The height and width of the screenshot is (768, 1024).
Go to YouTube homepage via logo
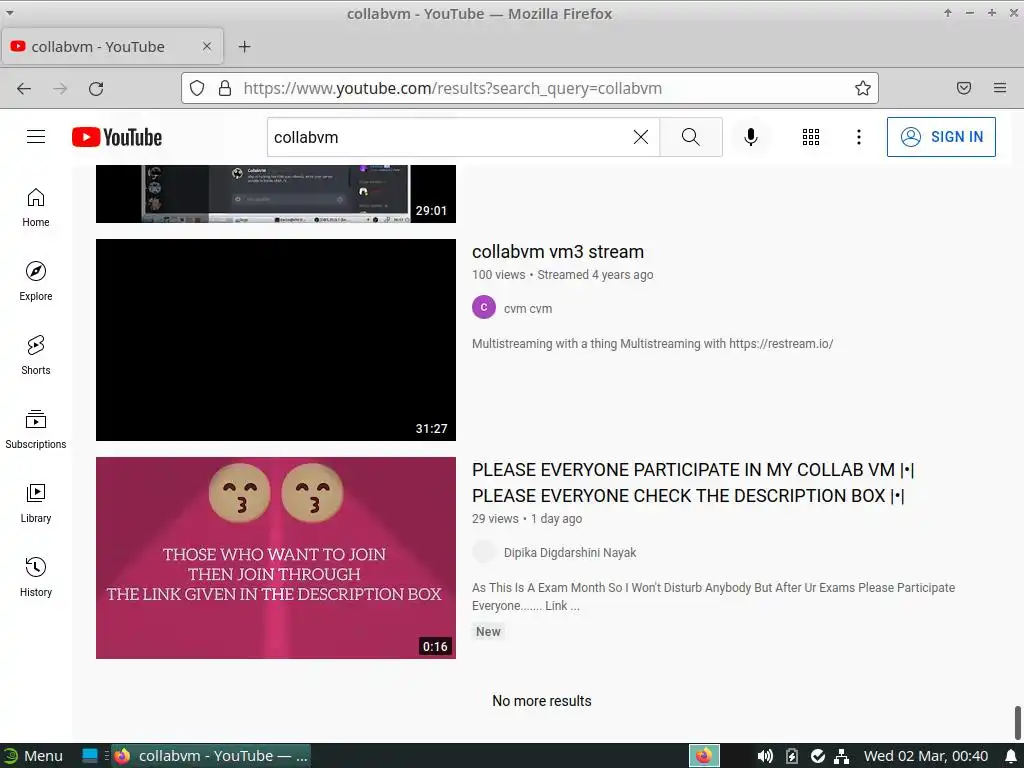tap(117, 137)
